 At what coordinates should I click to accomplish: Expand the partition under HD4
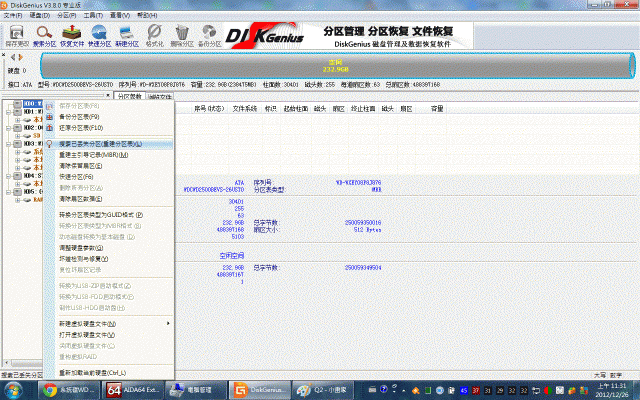18,184
